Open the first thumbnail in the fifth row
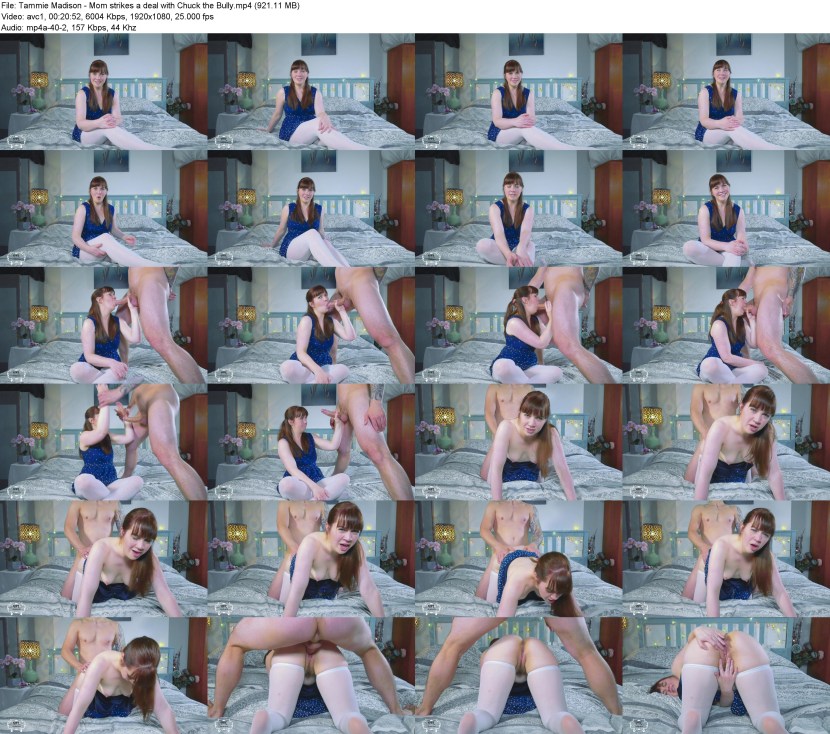 (104, 559)
